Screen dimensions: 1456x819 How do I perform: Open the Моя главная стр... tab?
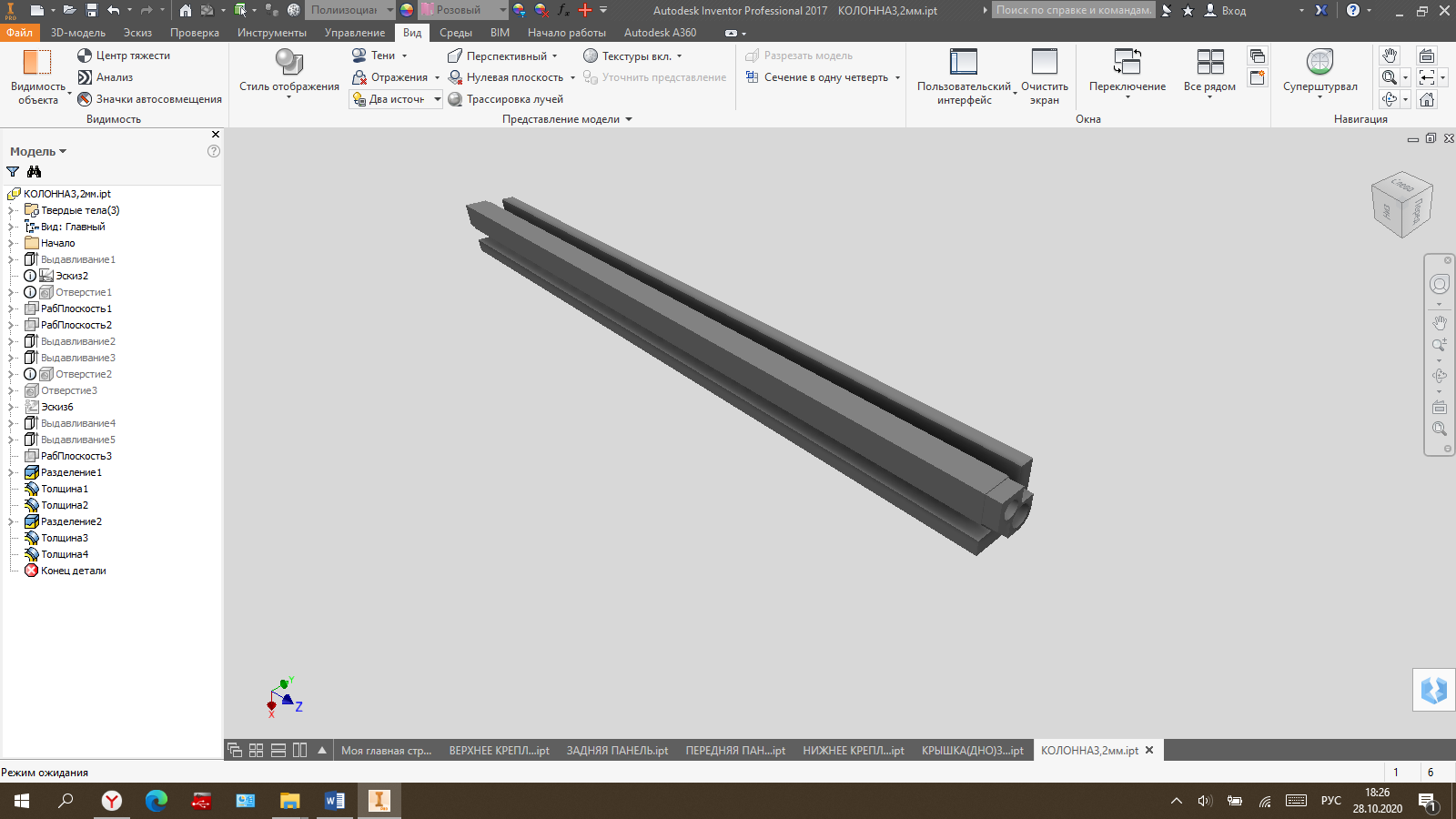(x=386, y=751)
